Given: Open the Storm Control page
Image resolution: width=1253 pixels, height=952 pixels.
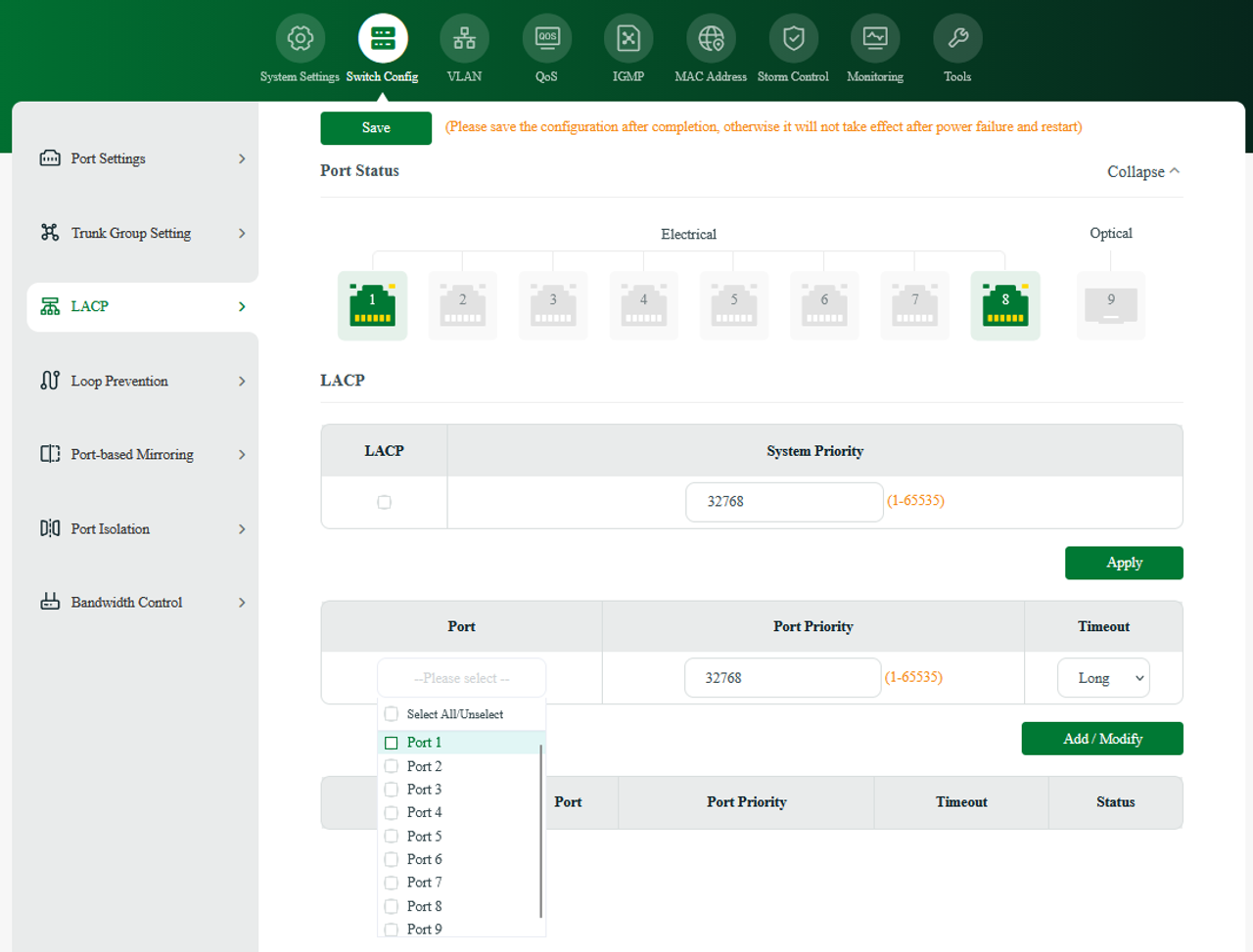Looking at the screenshot, I should click(x=793, y=37).
